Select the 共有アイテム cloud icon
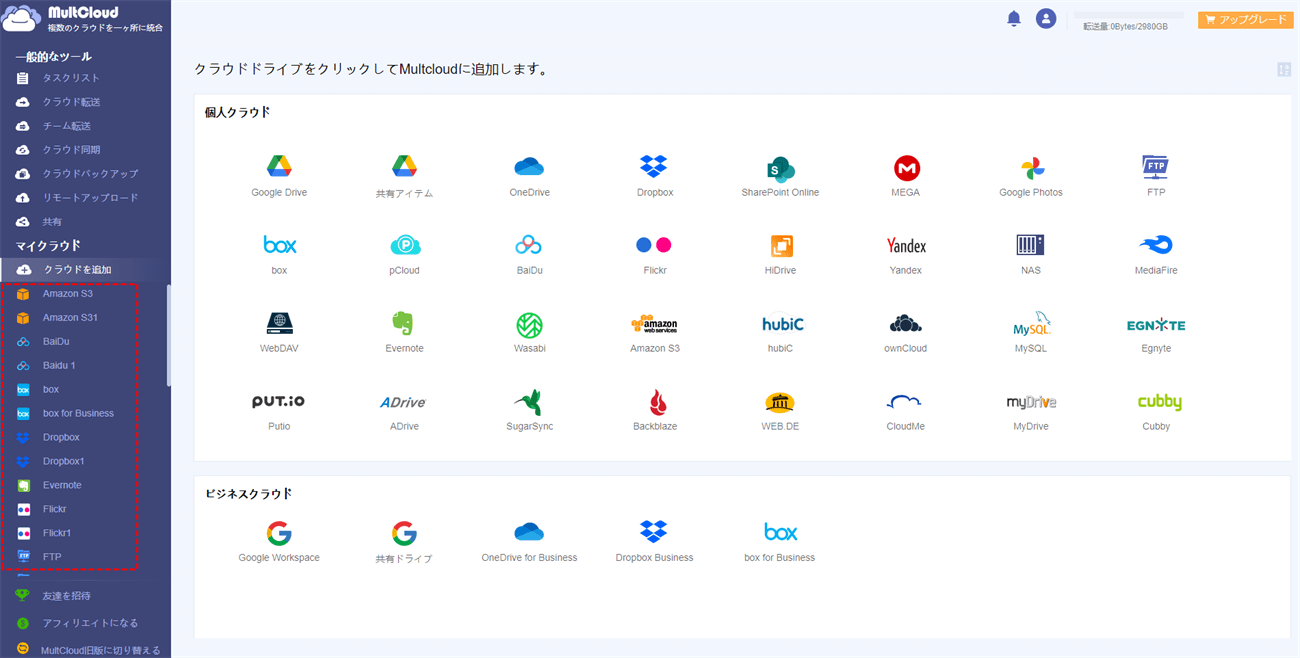 [x=404, y=167]
